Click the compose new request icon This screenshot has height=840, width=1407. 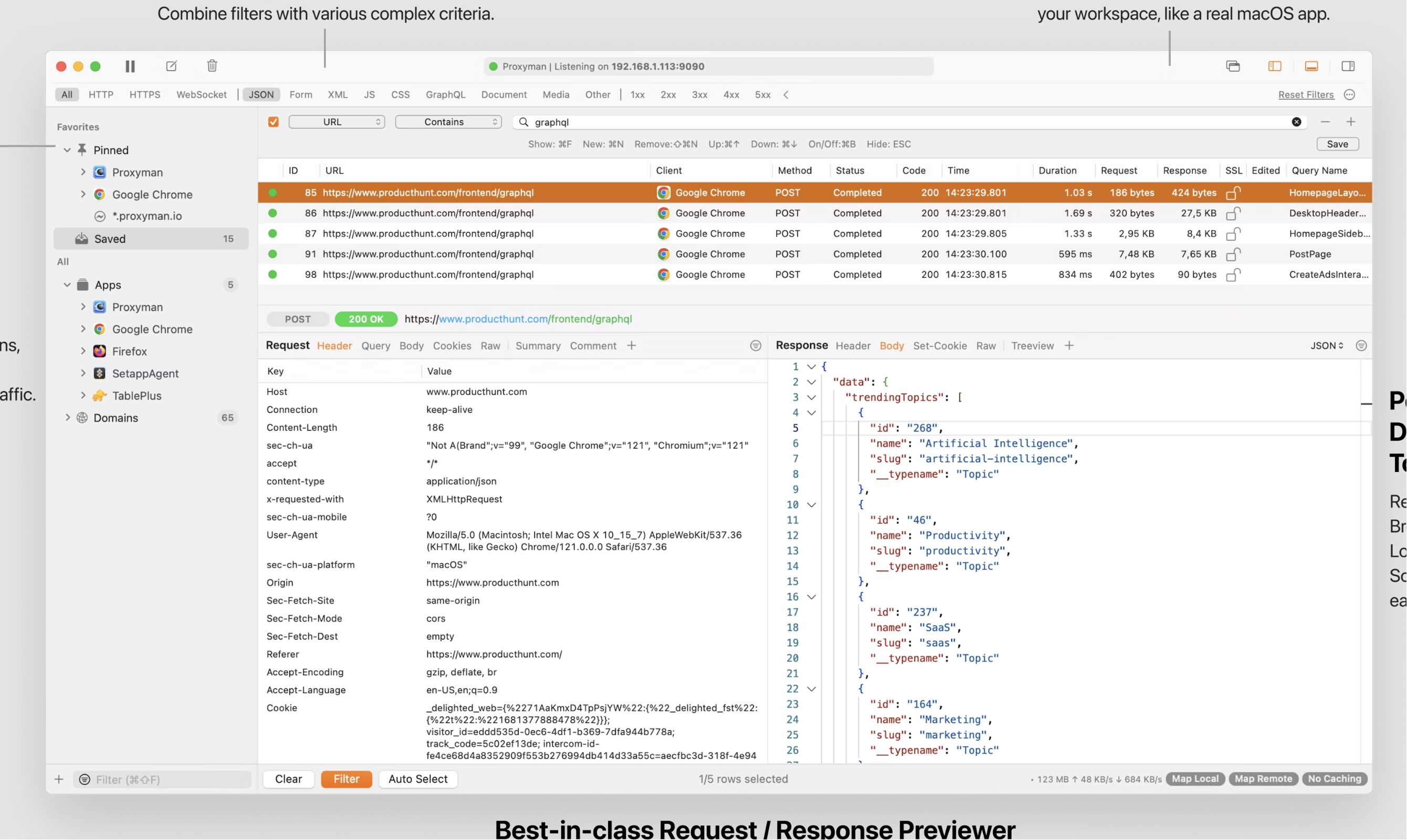pyautogui.click(x=171, y=66)
